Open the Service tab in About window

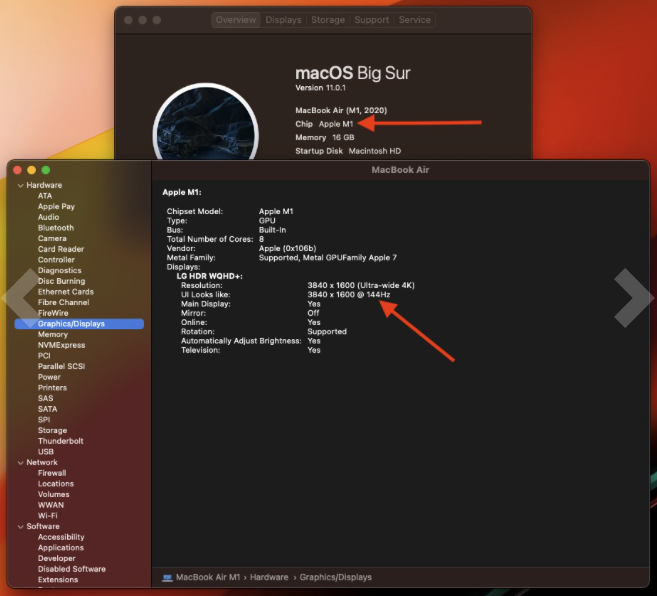tap(414, 20)
